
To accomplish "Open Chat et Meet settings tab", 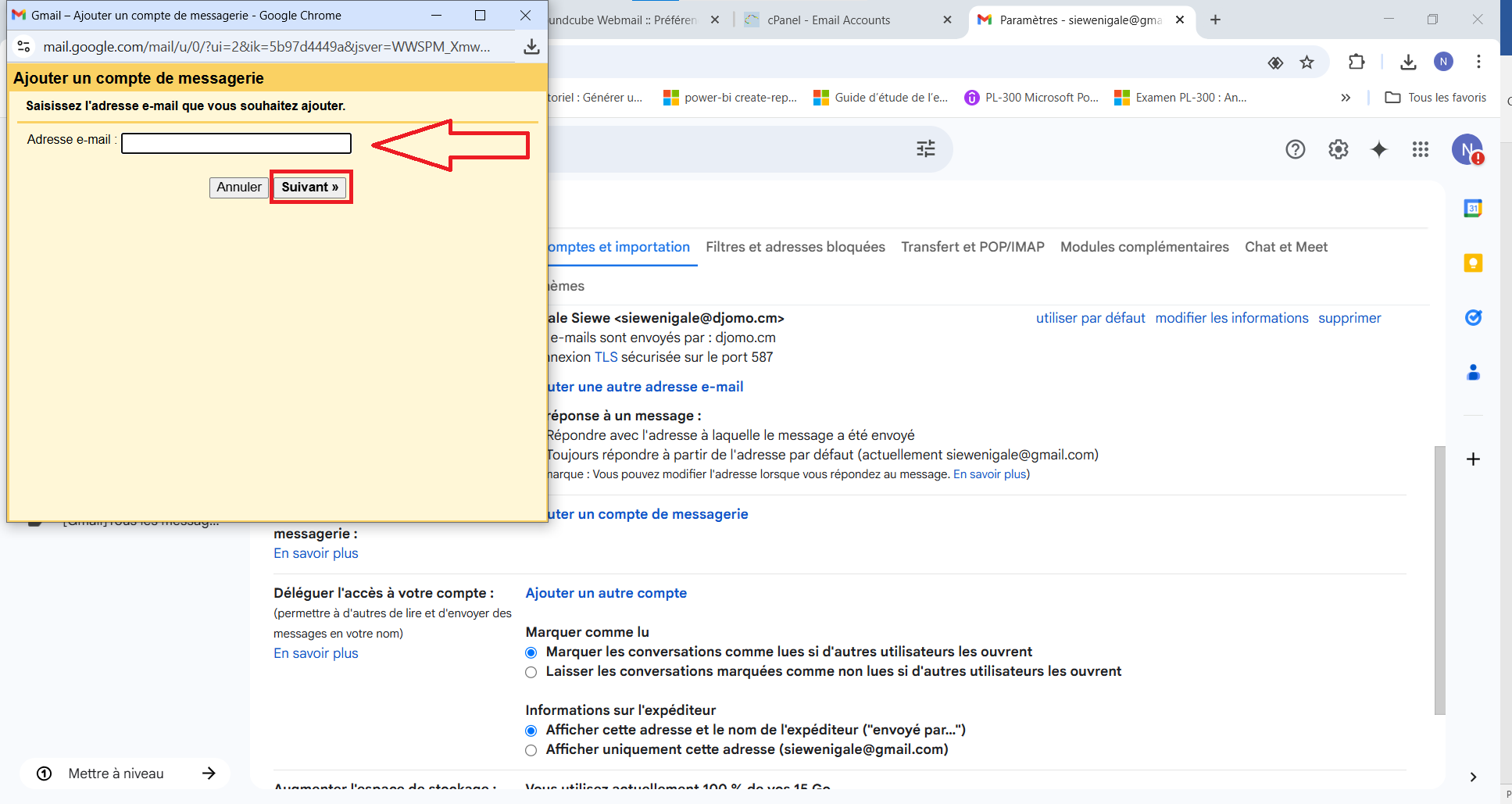I will click(x=1286, y=247).
